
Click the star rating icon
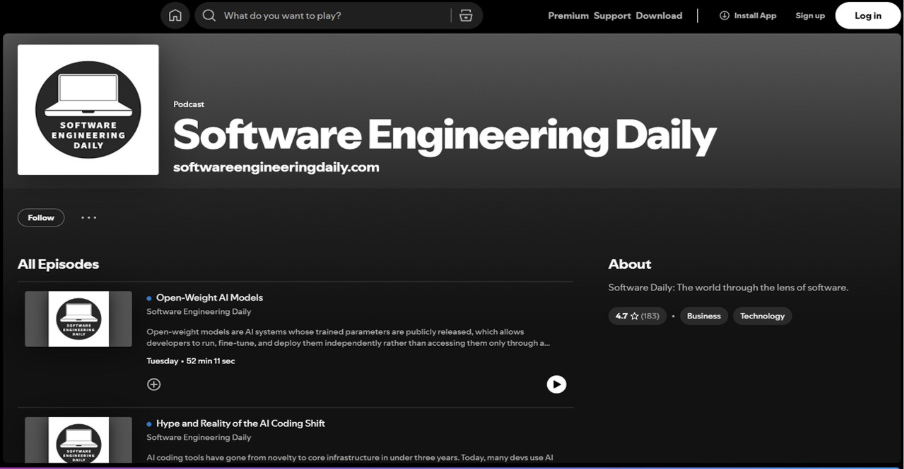pyautogui.click(x=634, y=316)
